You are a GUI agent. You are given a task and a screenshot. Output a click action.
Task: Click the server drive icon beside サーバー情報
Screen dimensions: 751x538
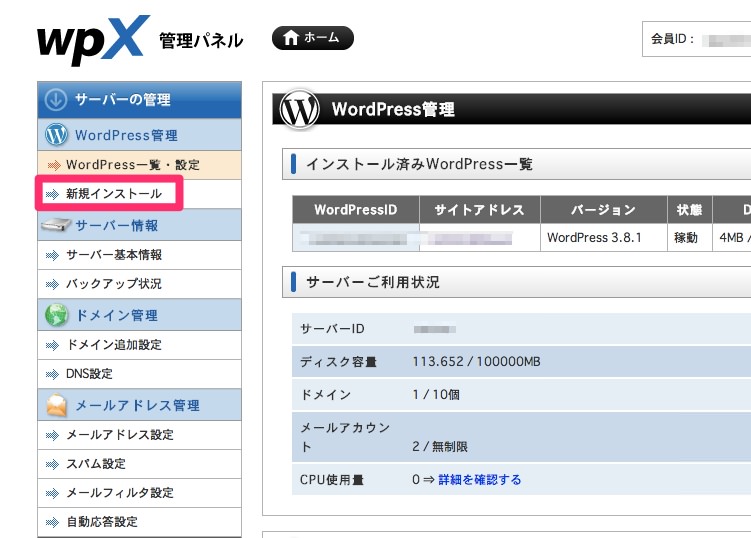click(56, 224)
